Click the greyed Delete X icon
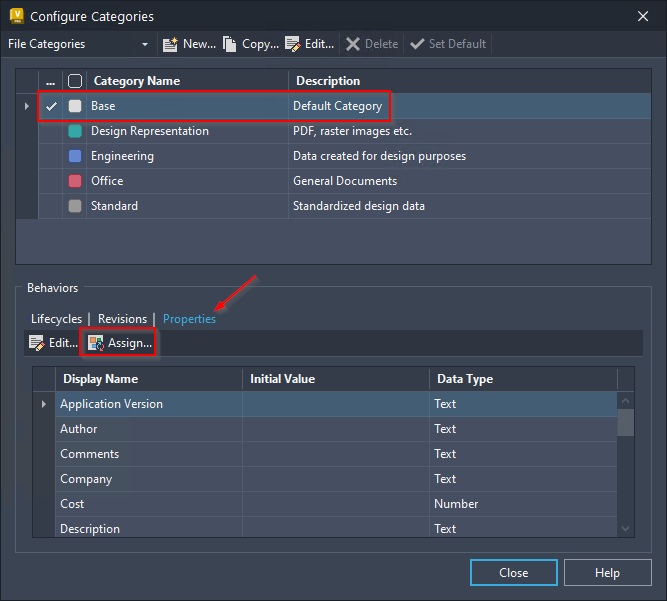667x601 pixels. [353, 44]
